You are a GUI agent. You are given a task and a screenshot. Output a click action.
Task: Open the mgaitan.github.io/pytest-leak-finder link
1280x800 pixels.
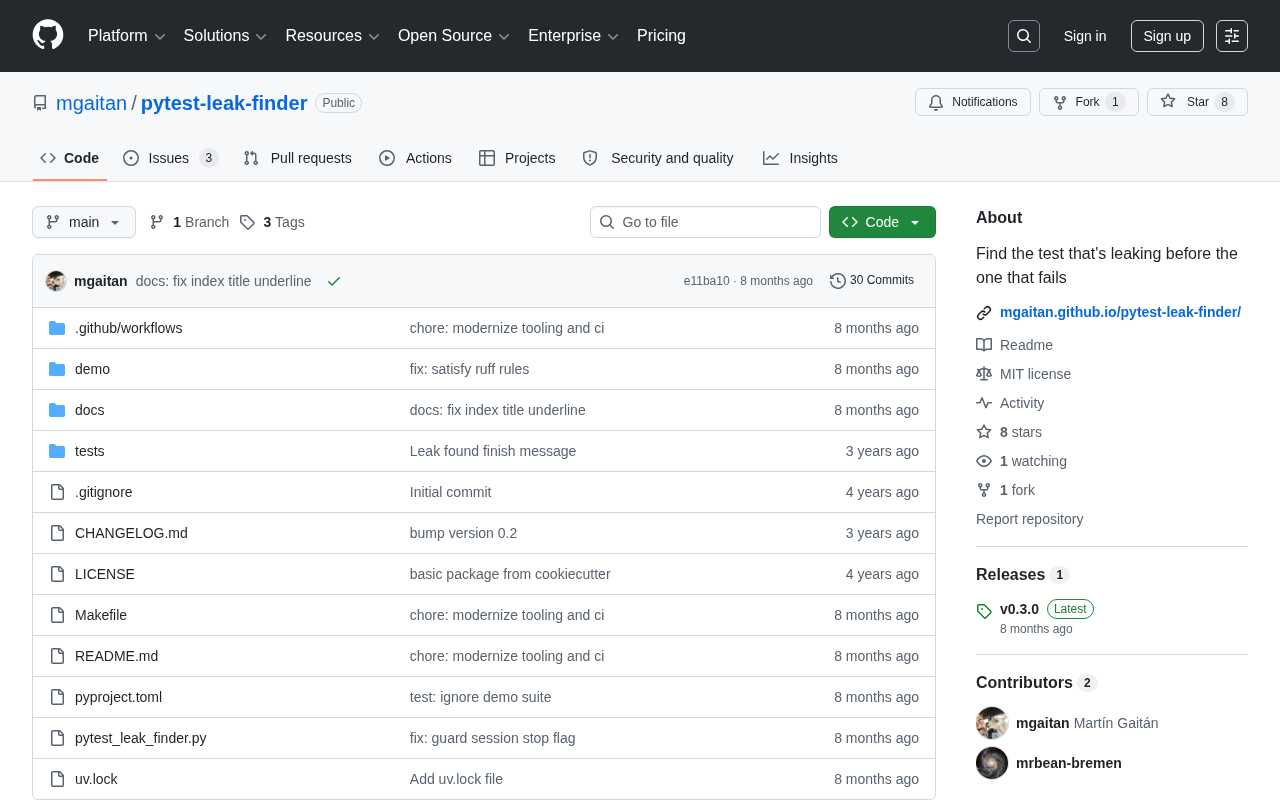(1120, 312)
